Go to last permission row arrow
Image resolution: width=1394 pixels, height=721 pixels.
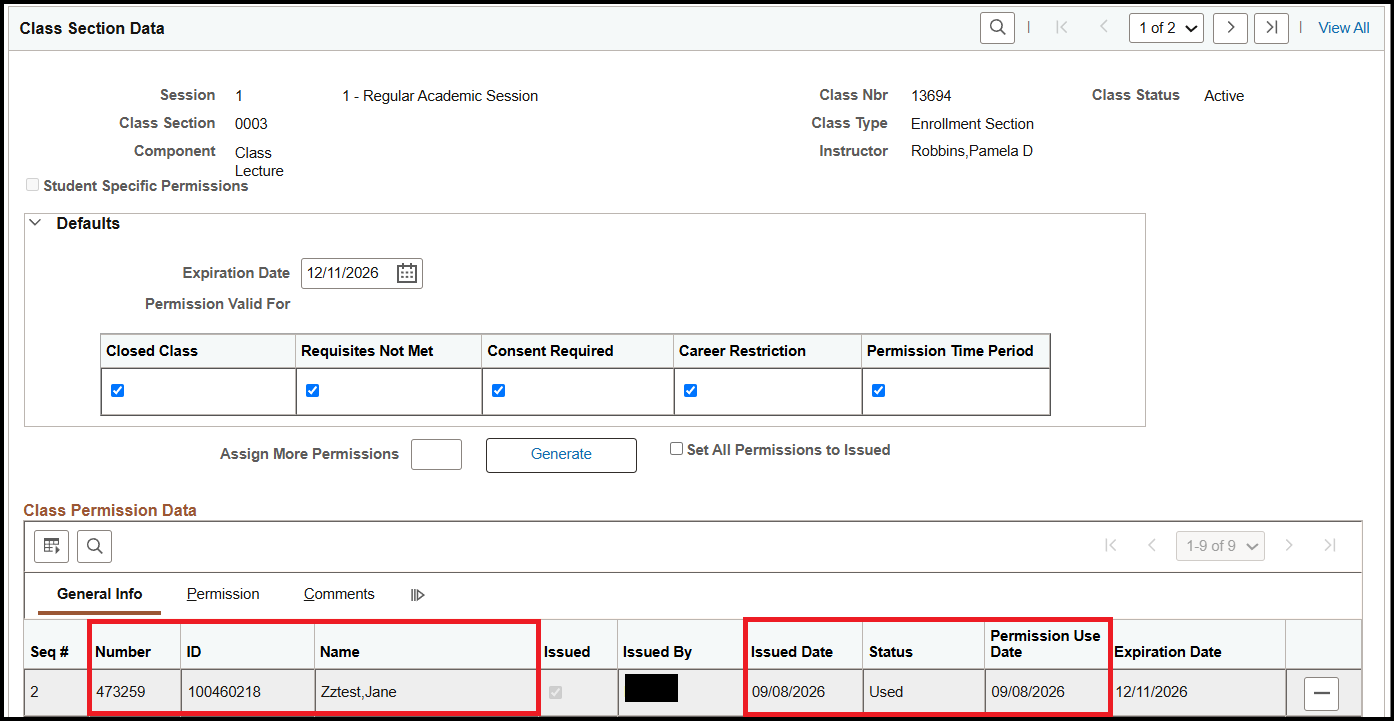(1330, 545)
